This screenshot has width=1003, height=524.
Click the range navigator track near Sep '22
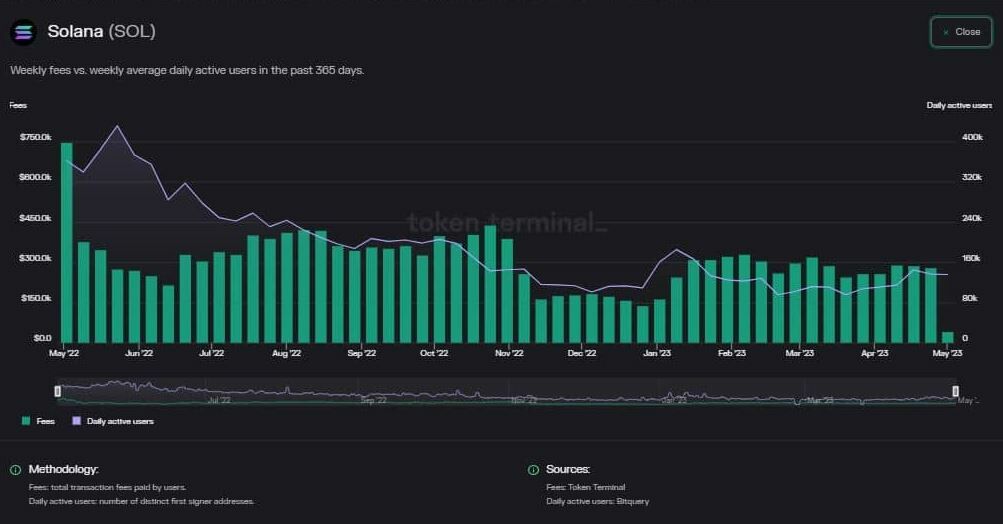pos(372,393)
